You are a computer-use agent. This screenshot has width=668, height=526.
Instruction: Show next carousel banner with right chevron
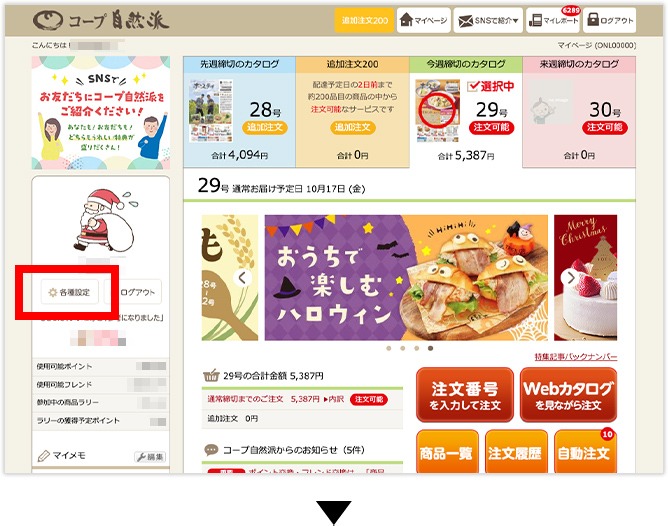[570, 278]
